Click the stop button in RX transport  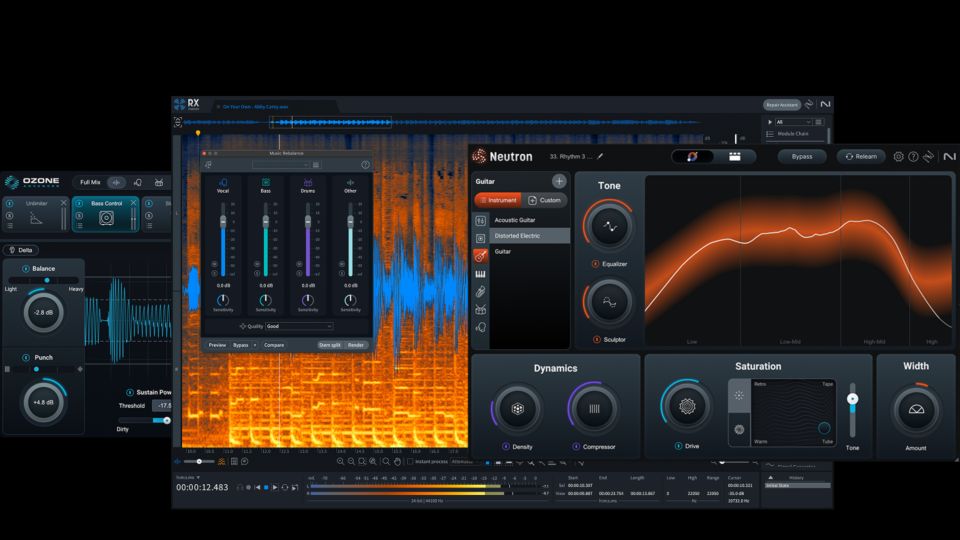click(x=266, y=487)
